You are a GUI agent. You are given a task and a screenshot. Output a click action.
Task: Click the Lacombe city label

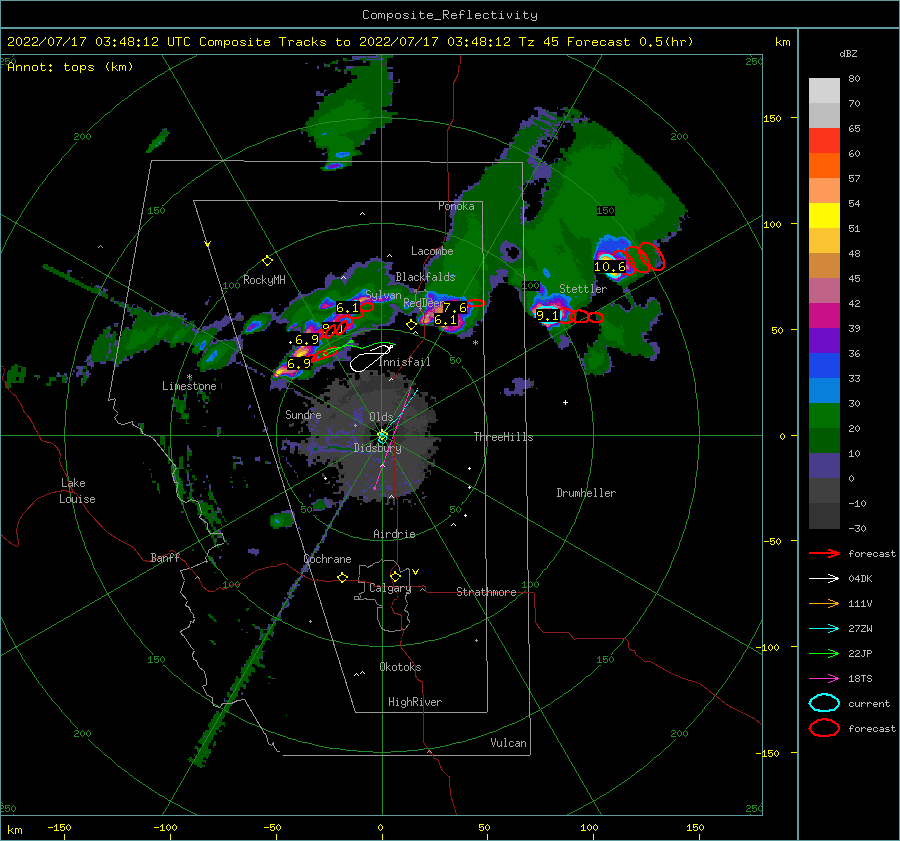[432, 251]
